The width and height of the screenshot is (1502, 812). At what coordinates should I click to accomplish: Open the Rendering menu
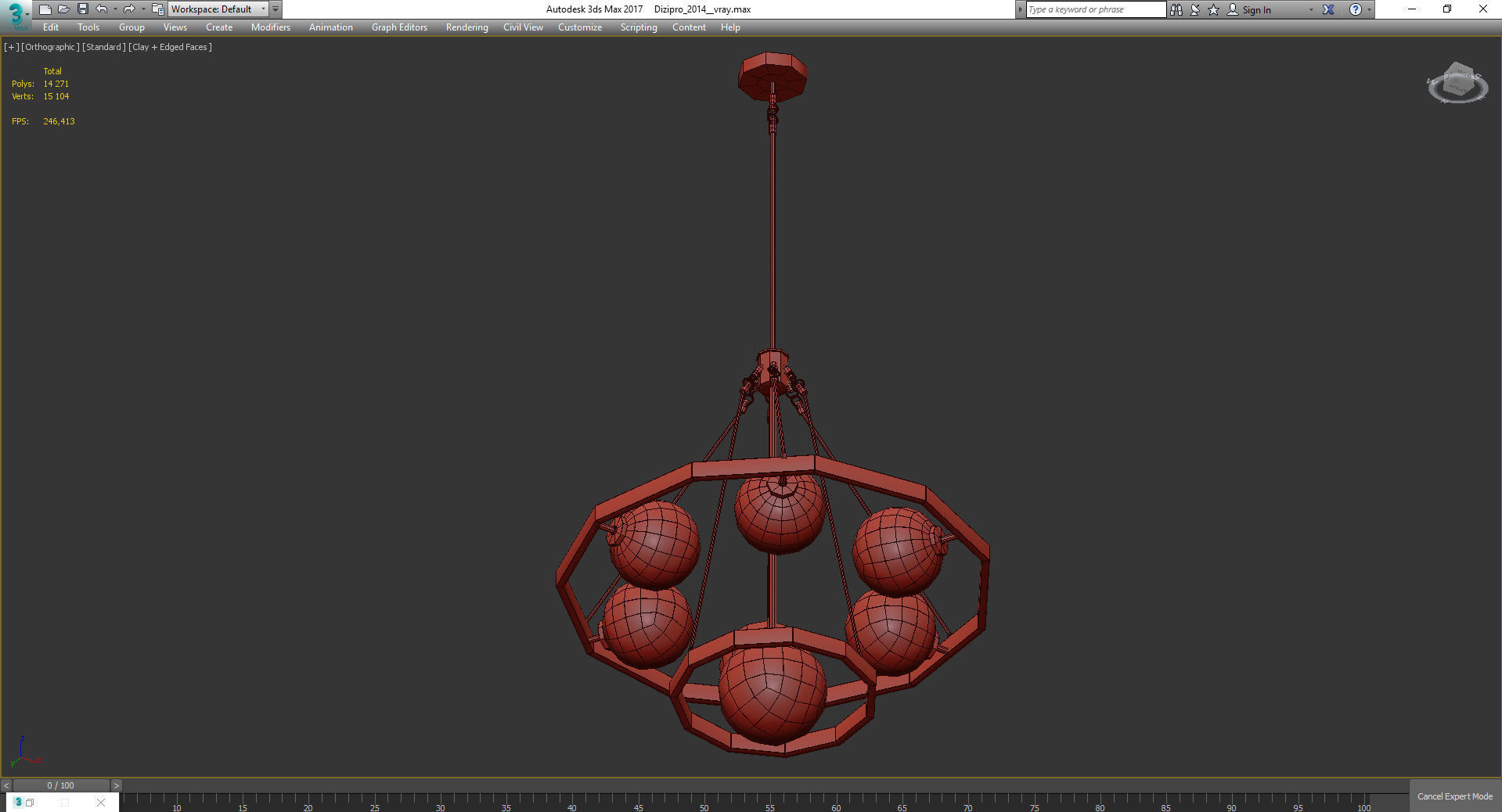click(467, 27)
